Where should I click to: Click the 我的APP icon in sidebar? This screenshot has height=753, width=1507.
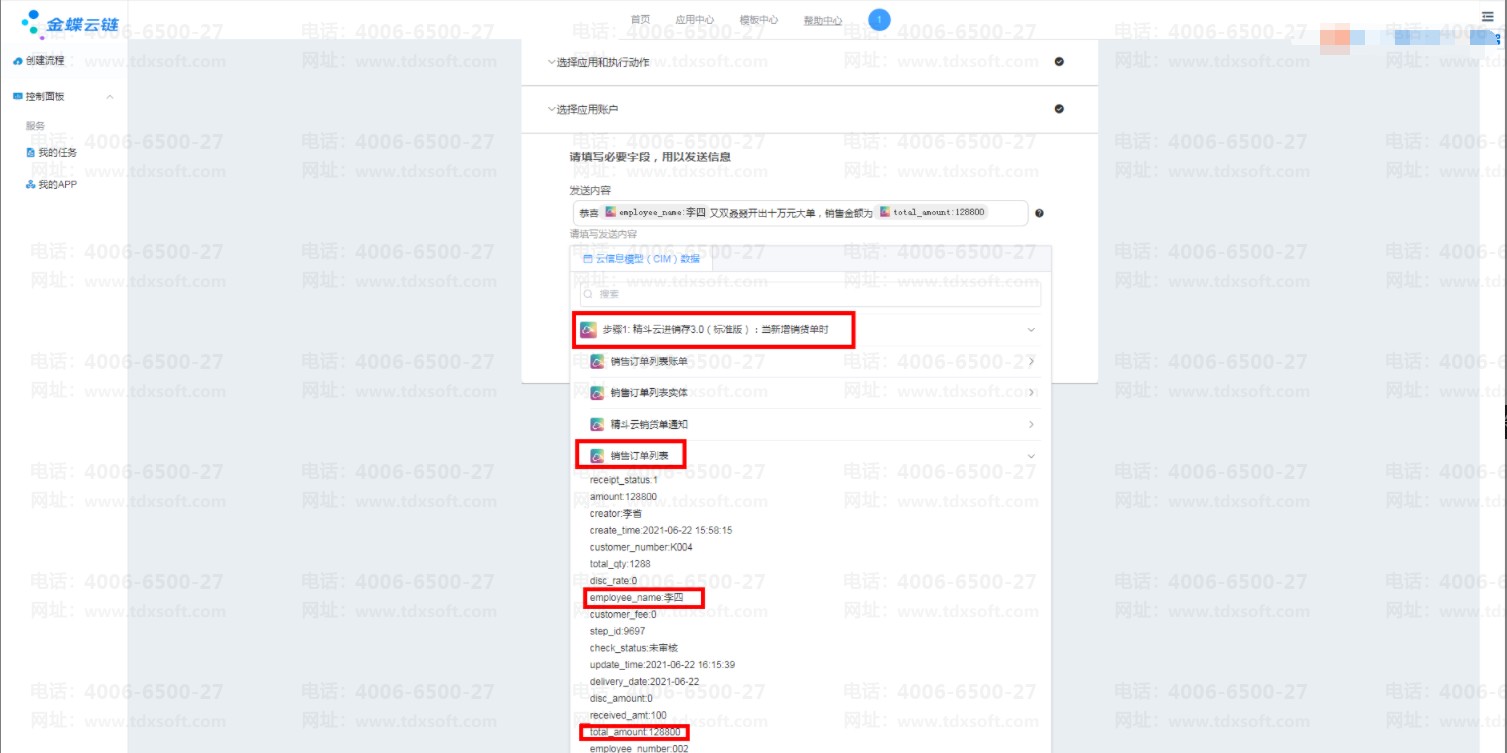pyautogui.click(x=31, y=185)
